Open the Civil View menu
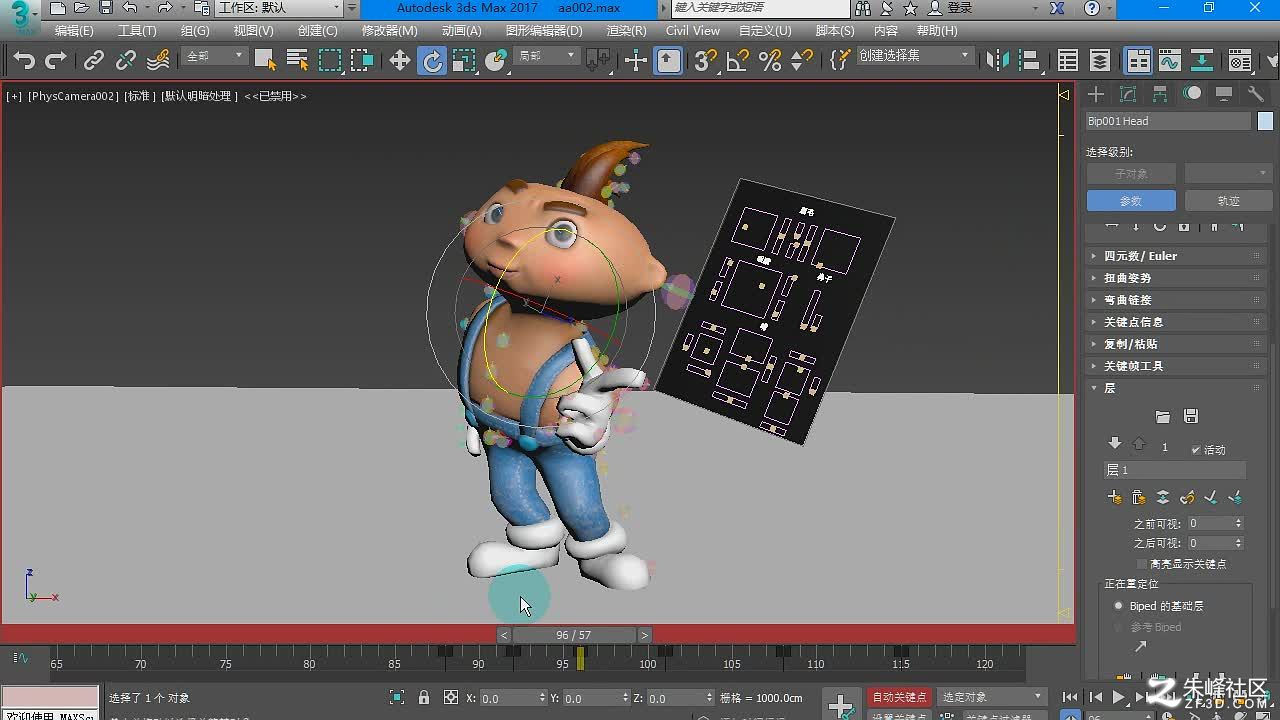 [x=692, y=31]
